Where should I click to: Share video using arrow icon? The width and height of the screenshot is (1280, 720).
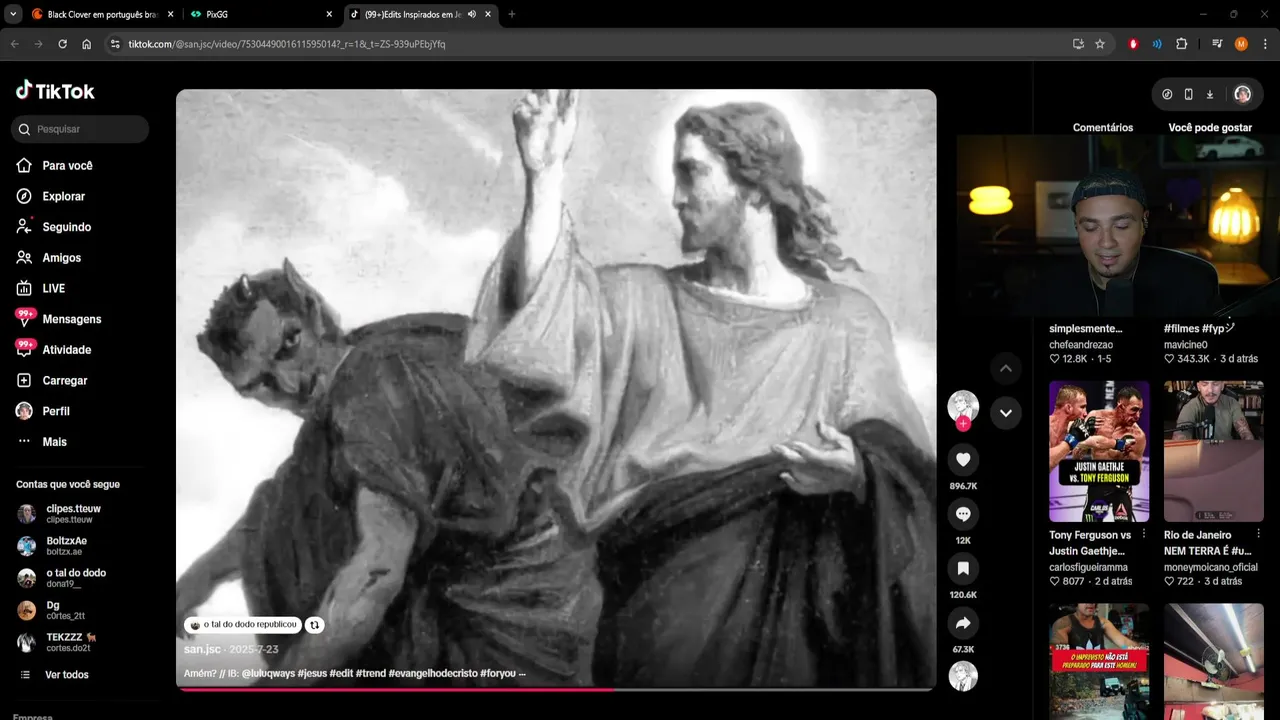coord(963,623)
